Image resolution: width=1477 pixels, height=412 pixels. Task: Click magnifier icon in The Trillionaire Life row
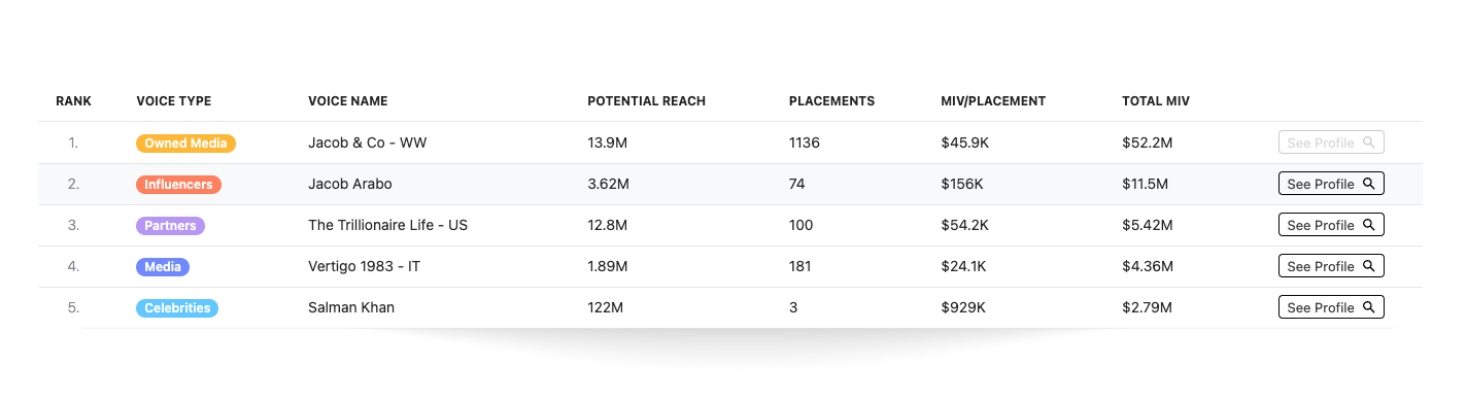[1369, 225]
